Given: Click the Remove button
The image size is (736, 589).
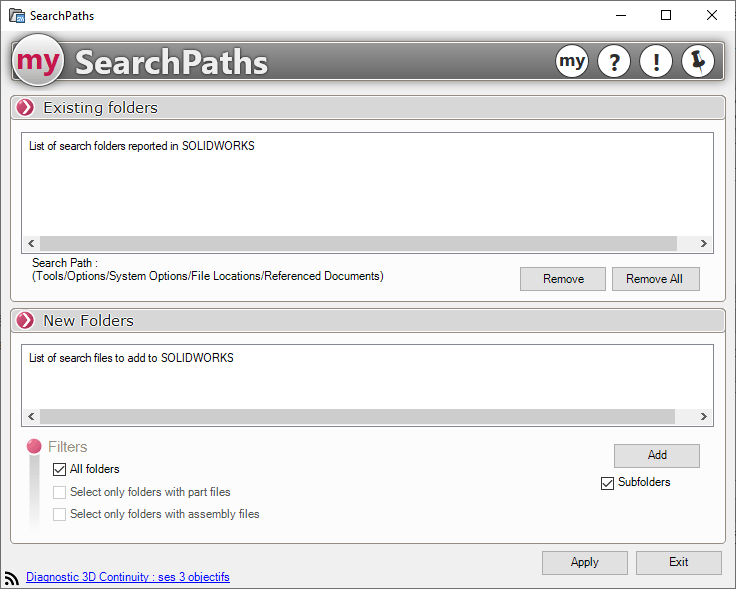Looking at the screenshot, I should (563, 279).
